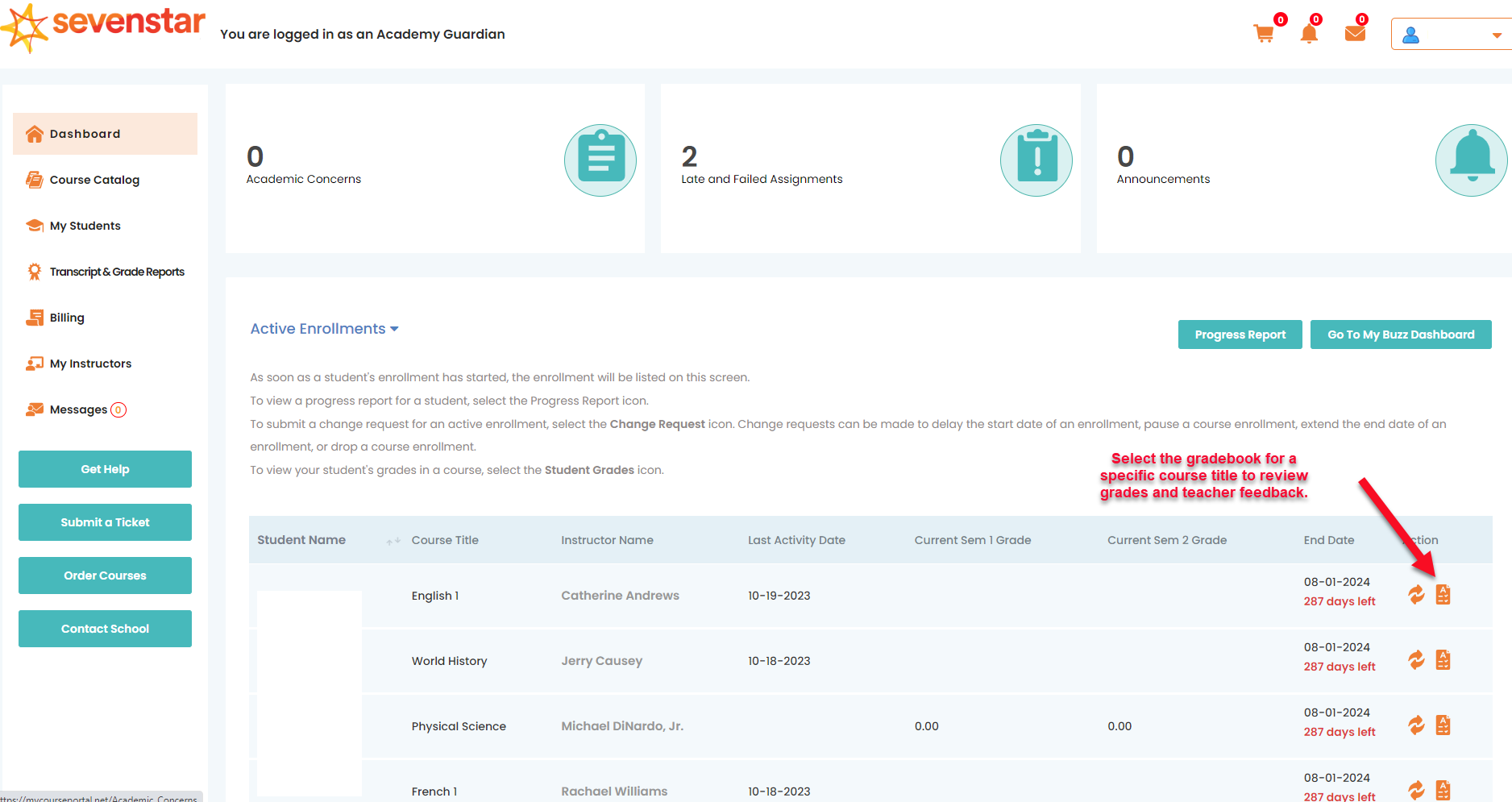1512x802 pixels.
Task: Click the shopping cart icon
Action: [1263, 33]
